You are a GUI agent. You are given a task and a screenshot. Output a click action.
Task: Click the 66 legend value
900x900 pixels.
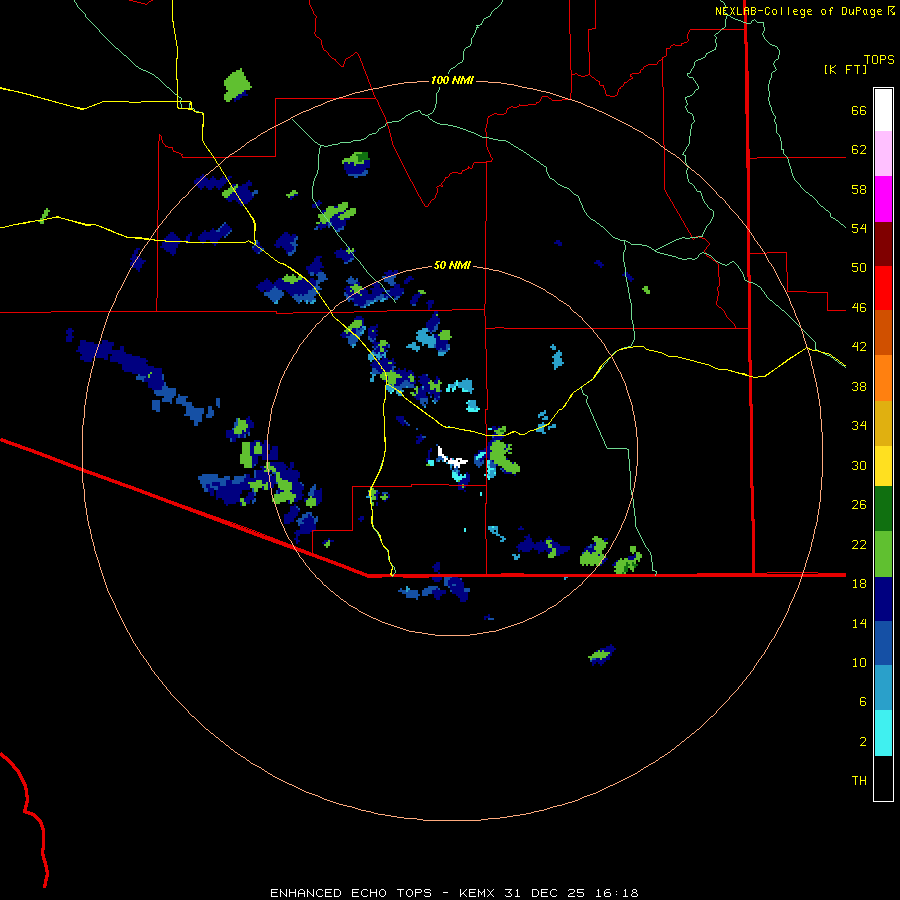click(x=859, y=110)
